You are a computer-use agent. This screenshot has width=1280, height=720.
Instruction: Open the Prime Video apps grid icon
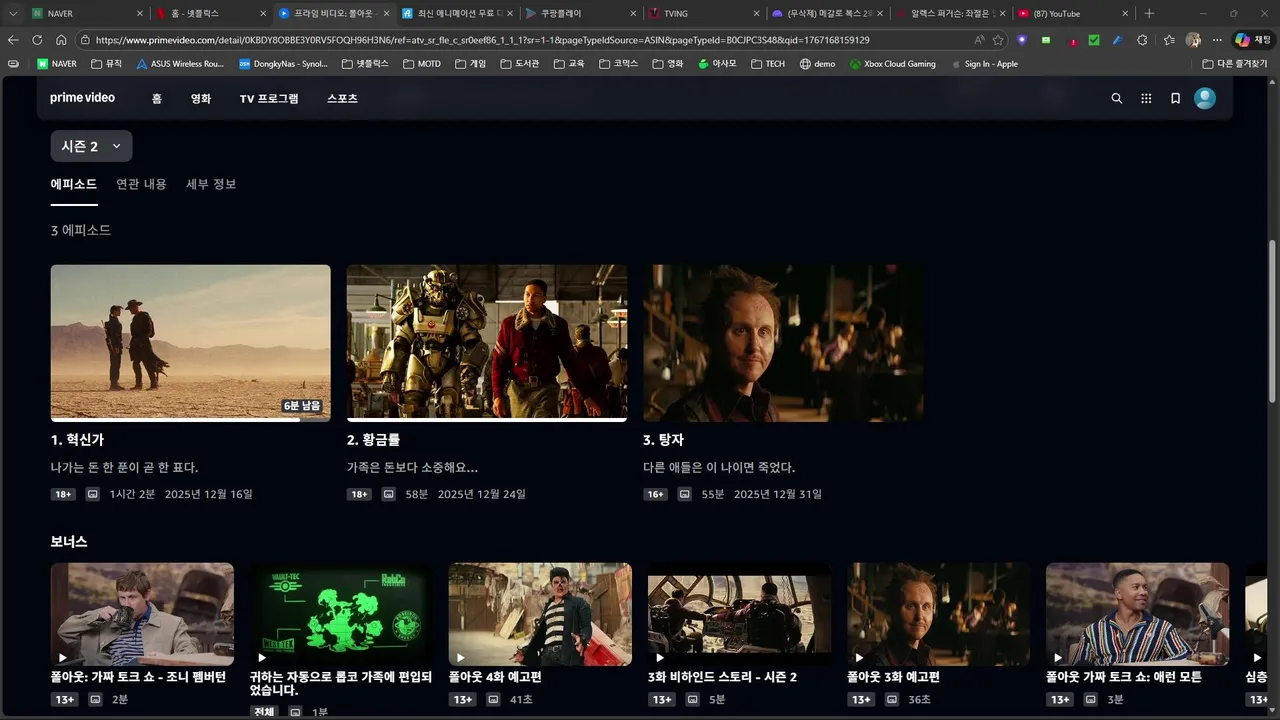[x=1146, y=98]
